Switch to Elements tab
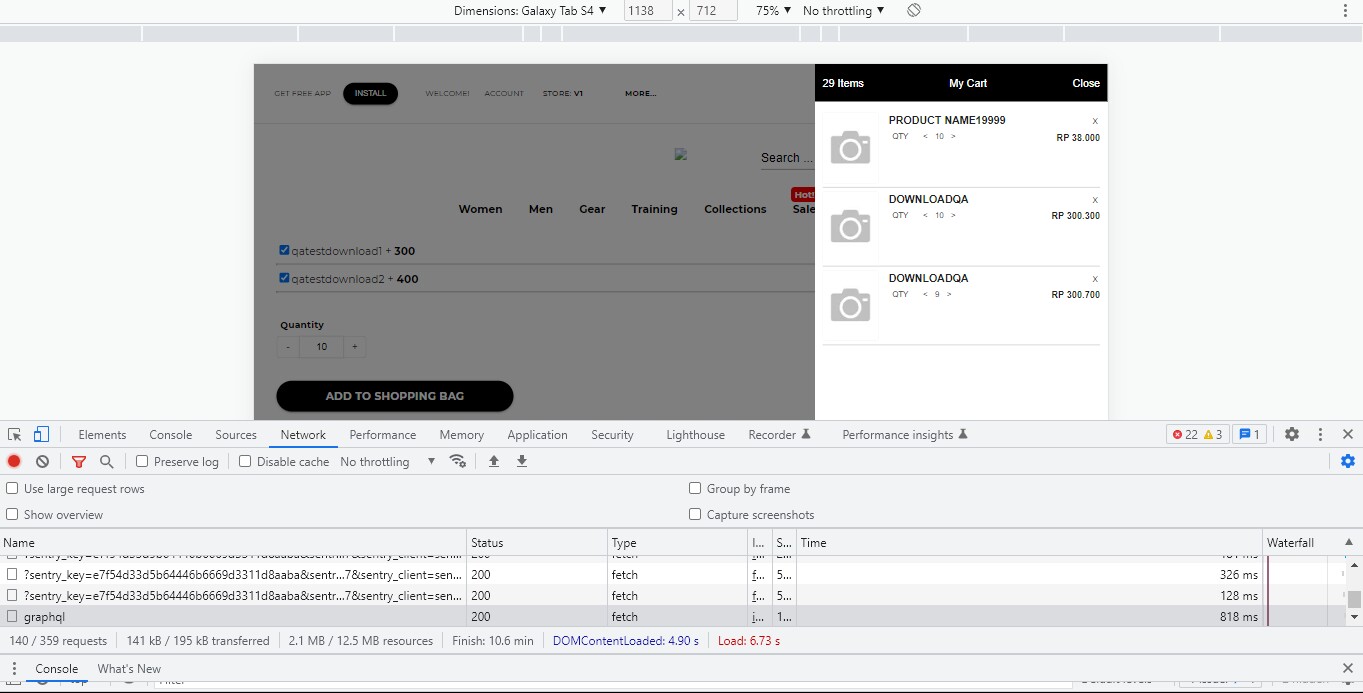The height and width of the screenshot is (693, 1363). tap(102, 434)
